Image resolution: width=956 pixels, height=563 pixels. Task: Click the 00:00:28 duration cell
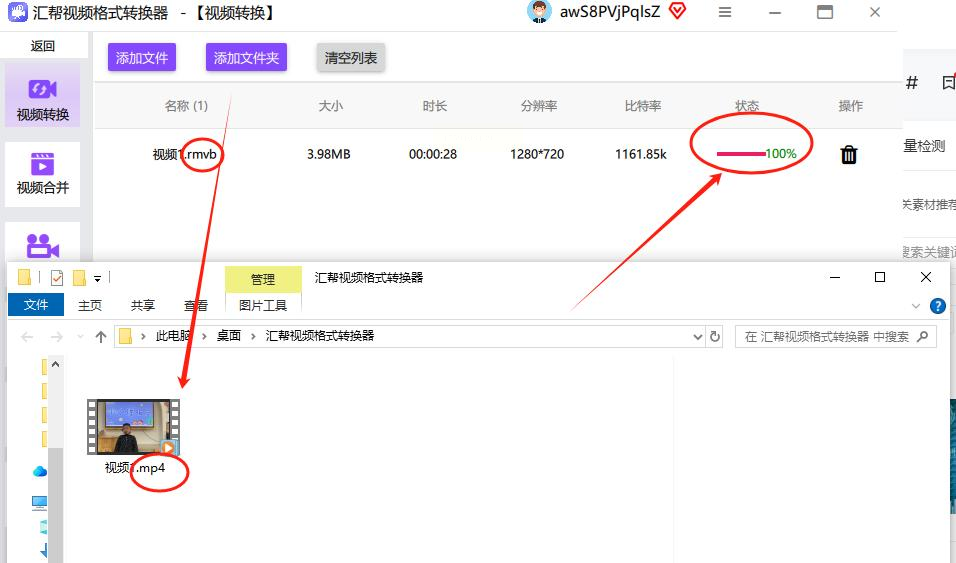point(433,154)
